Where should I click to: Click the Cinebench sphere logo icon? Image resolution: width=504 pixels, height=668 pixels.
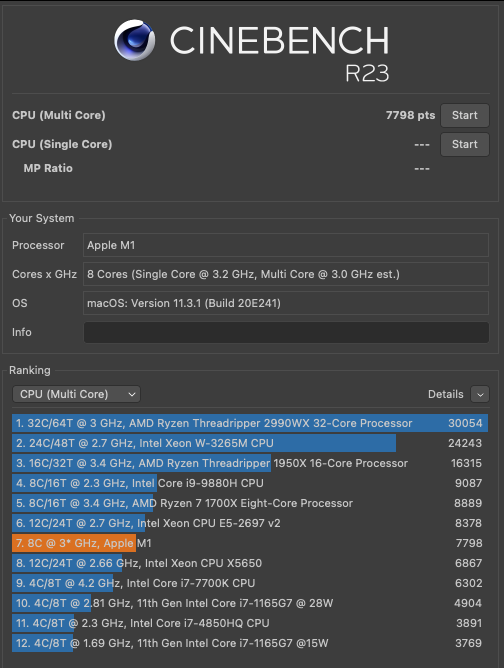[x=135, y=40]
